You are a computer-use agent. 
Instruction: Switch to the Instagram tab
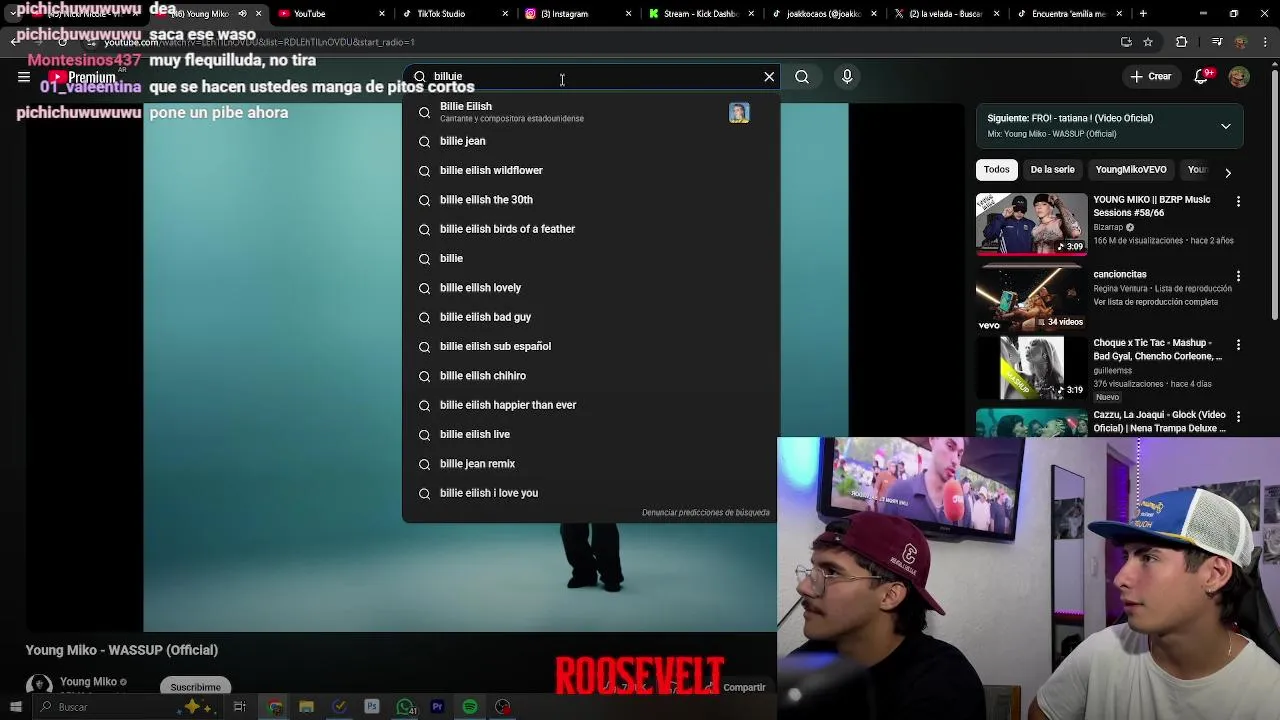click(x=579, y=14)
